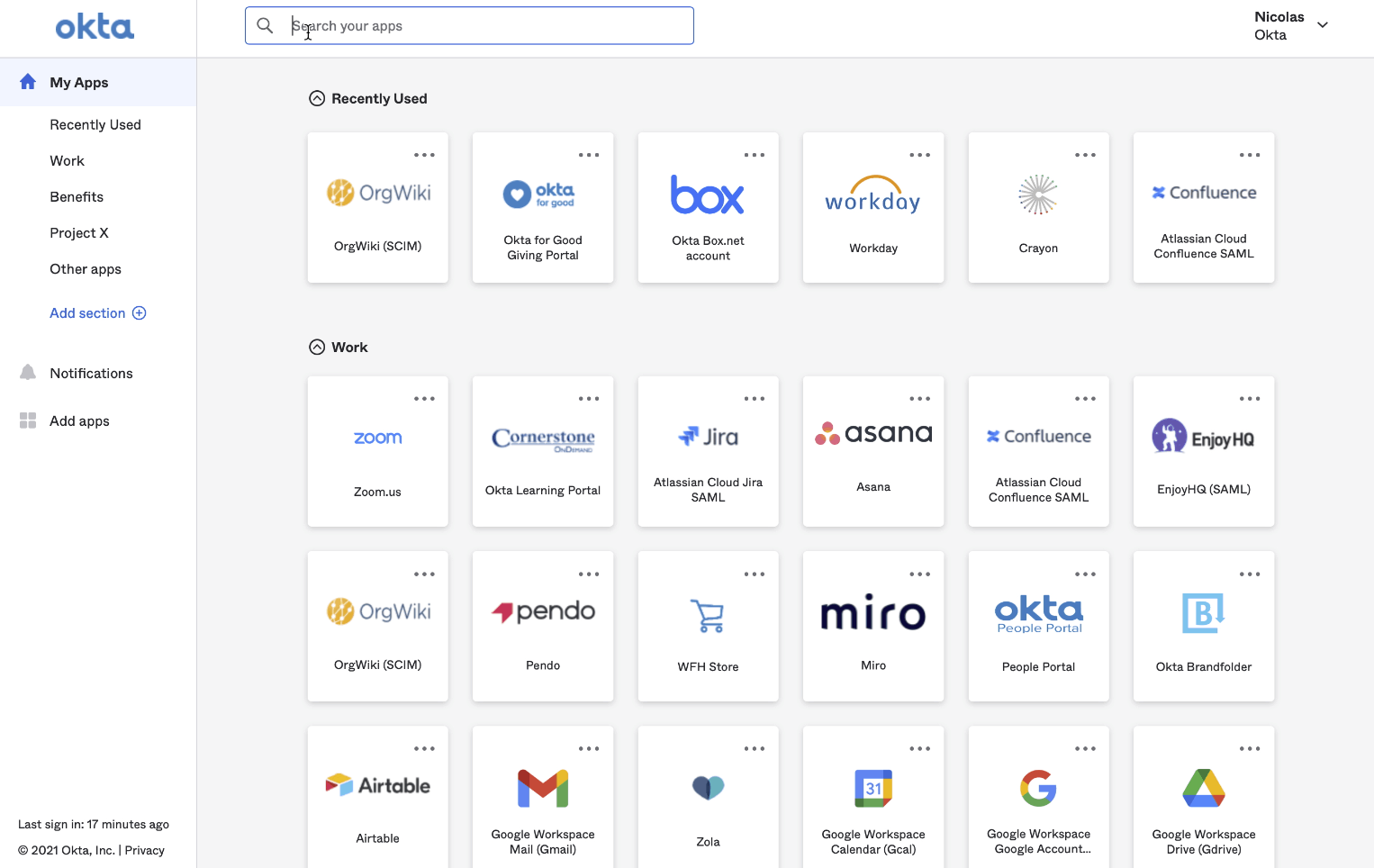
Task: Click the search magnifier icon
Action: click(265, 25)
